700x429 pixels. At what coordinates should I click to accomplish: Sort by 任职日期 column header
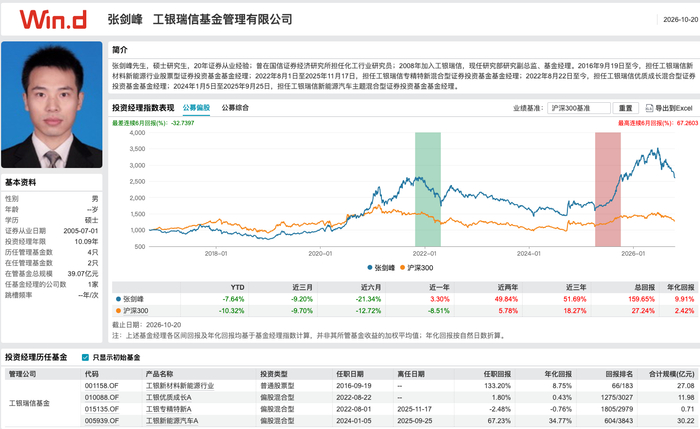pyautogui.click(x=350, y=374)
